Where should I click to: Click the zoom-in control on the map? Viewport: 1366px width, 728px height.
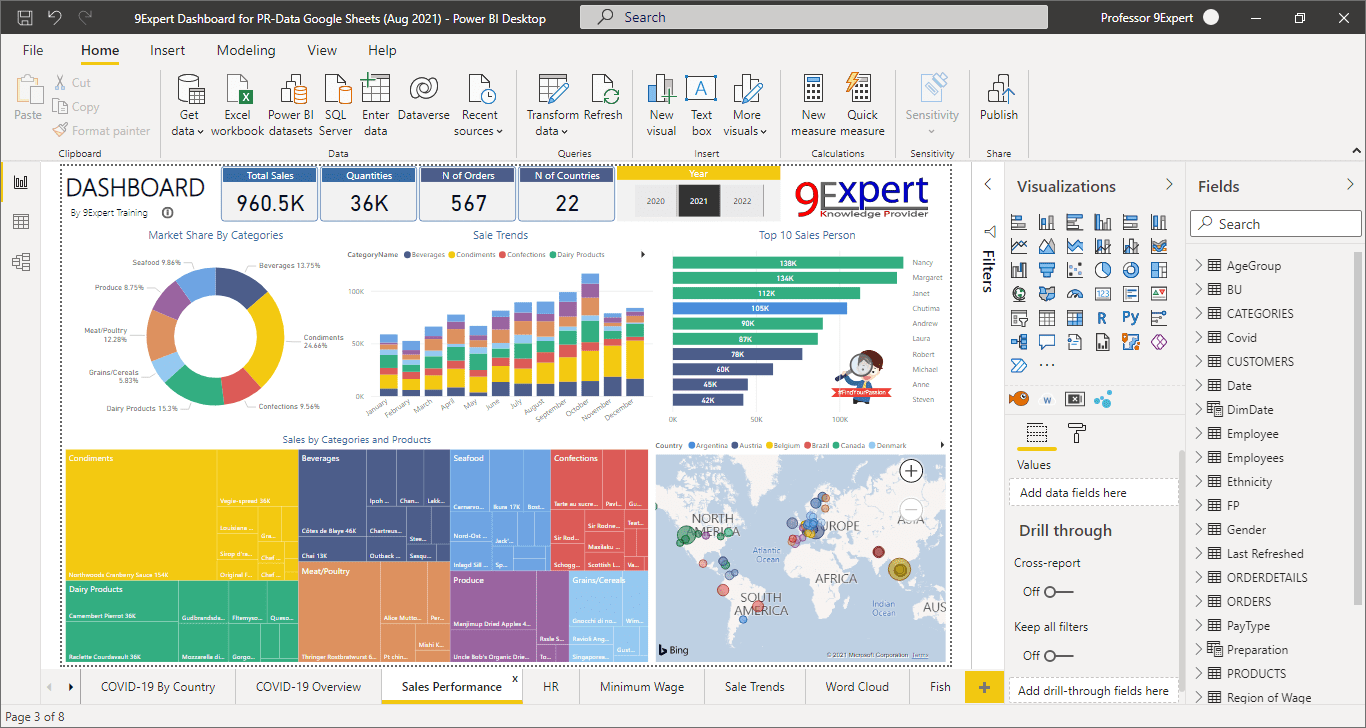point(911,470)
